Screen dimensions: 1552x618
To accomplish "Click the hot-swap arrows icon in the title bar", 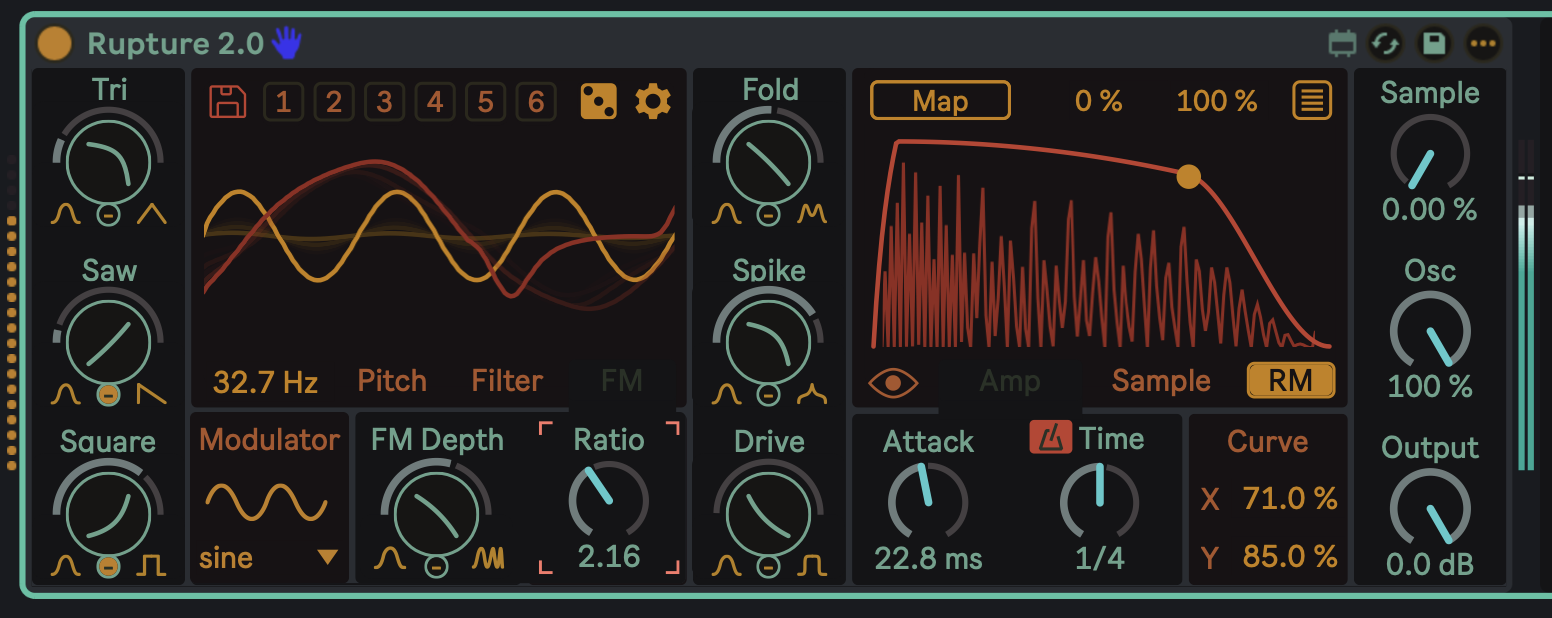I will (x=1385, y=43).
